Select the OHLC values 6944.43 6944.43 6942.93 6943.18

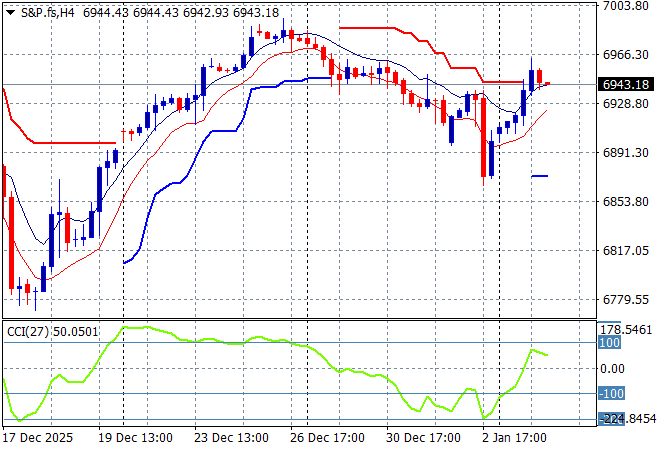coord(181,13)
